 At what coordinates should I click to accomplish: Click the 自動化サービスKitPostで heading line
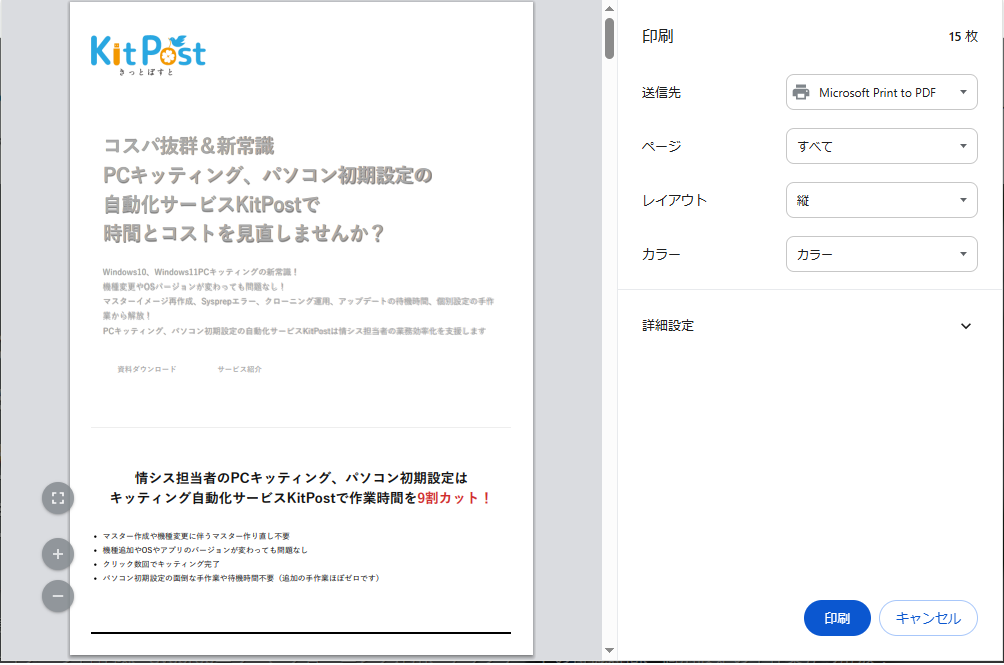212,204
